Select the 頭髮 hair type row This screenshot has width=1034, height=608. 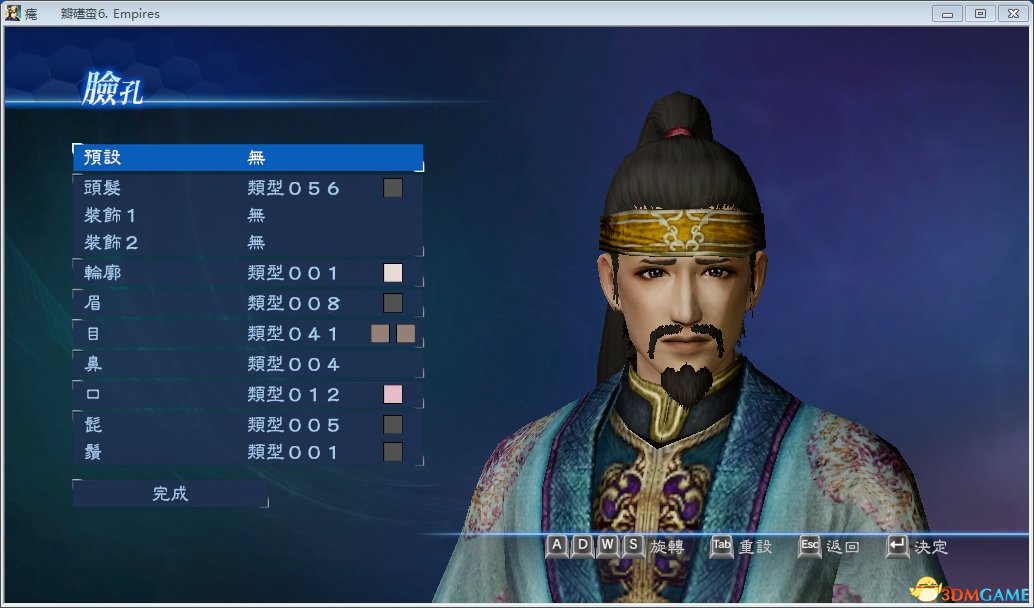248,188
